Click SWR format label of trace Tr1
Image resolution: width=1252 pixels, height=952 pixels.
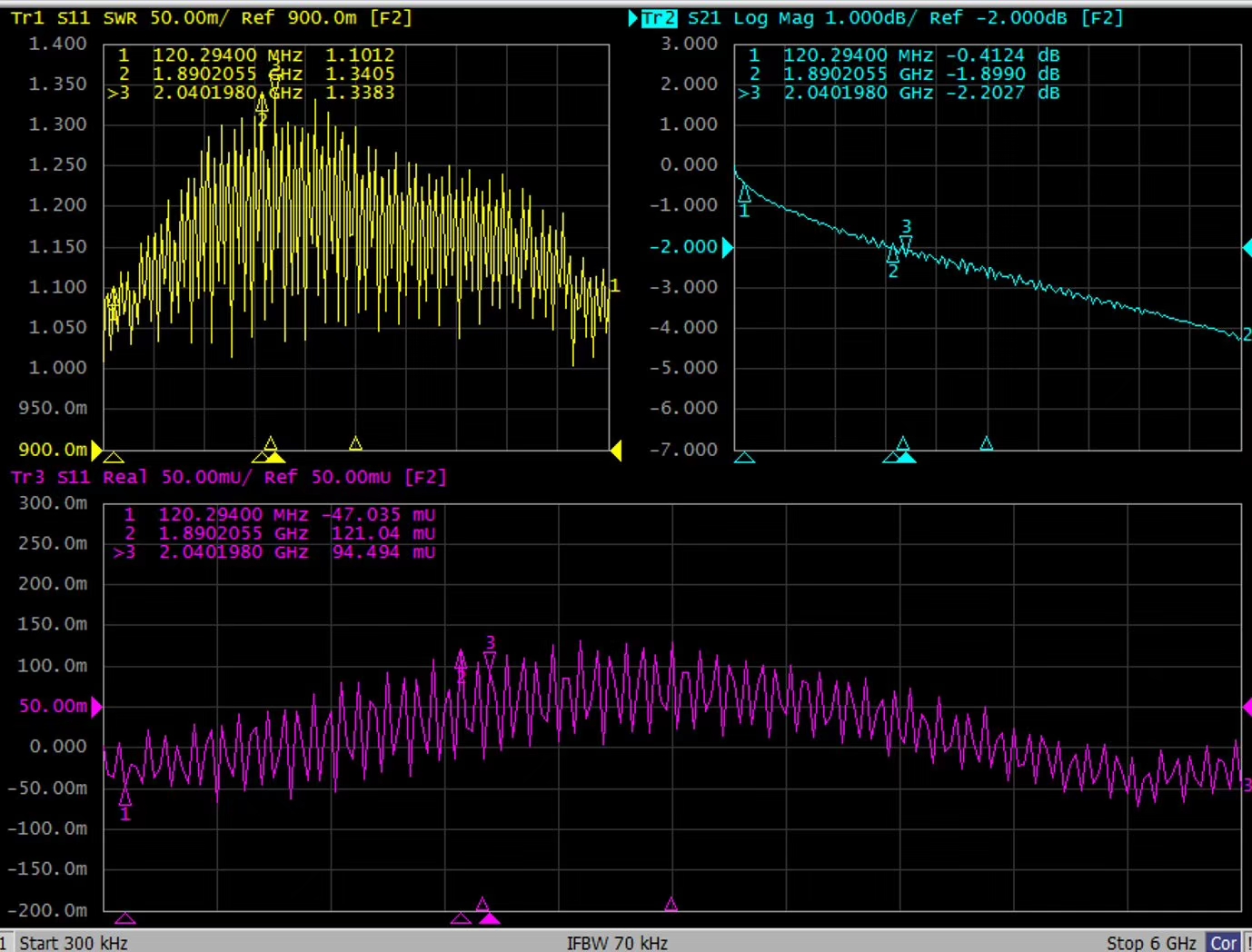(x=120, y=18)
